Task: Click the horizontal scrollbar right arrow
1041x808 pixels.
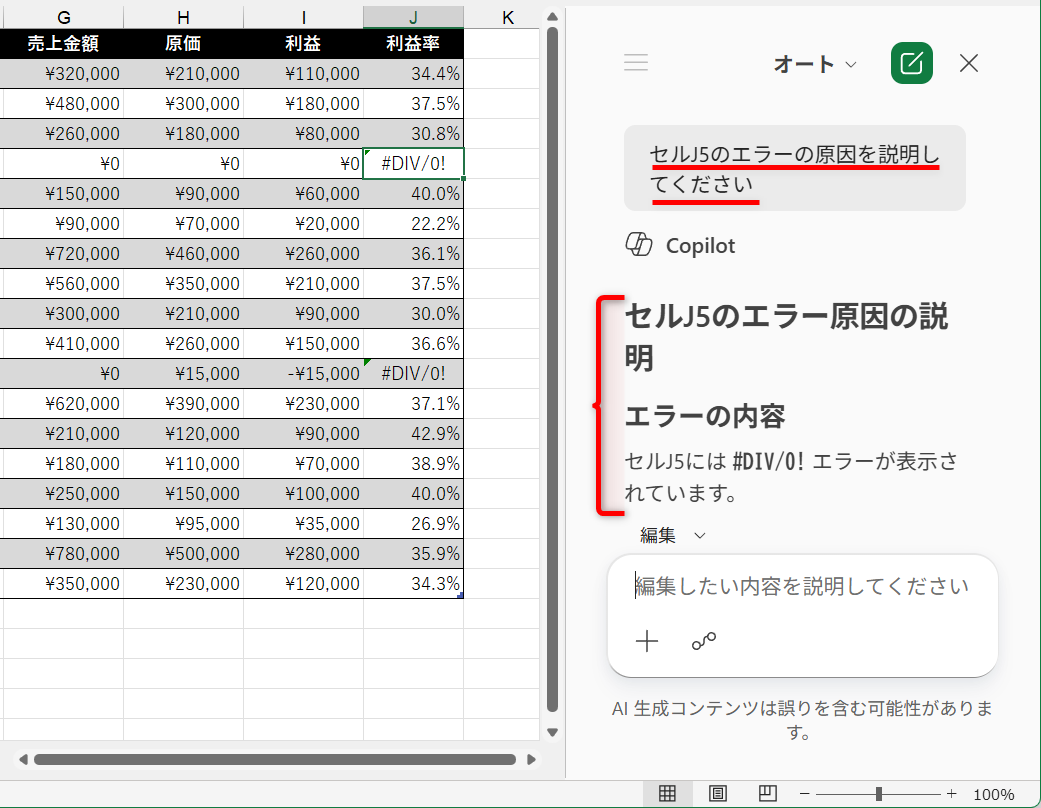Action: (x=531, y=759)
